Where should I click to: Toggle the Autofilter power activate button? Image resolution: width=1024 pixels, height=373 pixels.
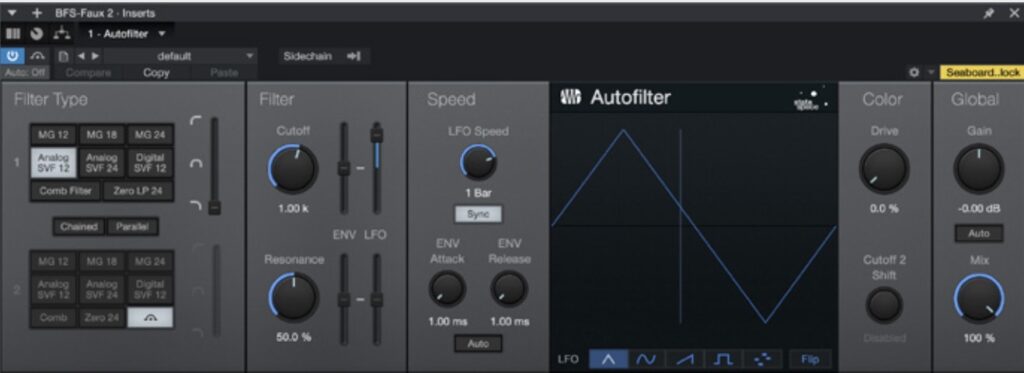pyautogui.click(x=12, y=56)
